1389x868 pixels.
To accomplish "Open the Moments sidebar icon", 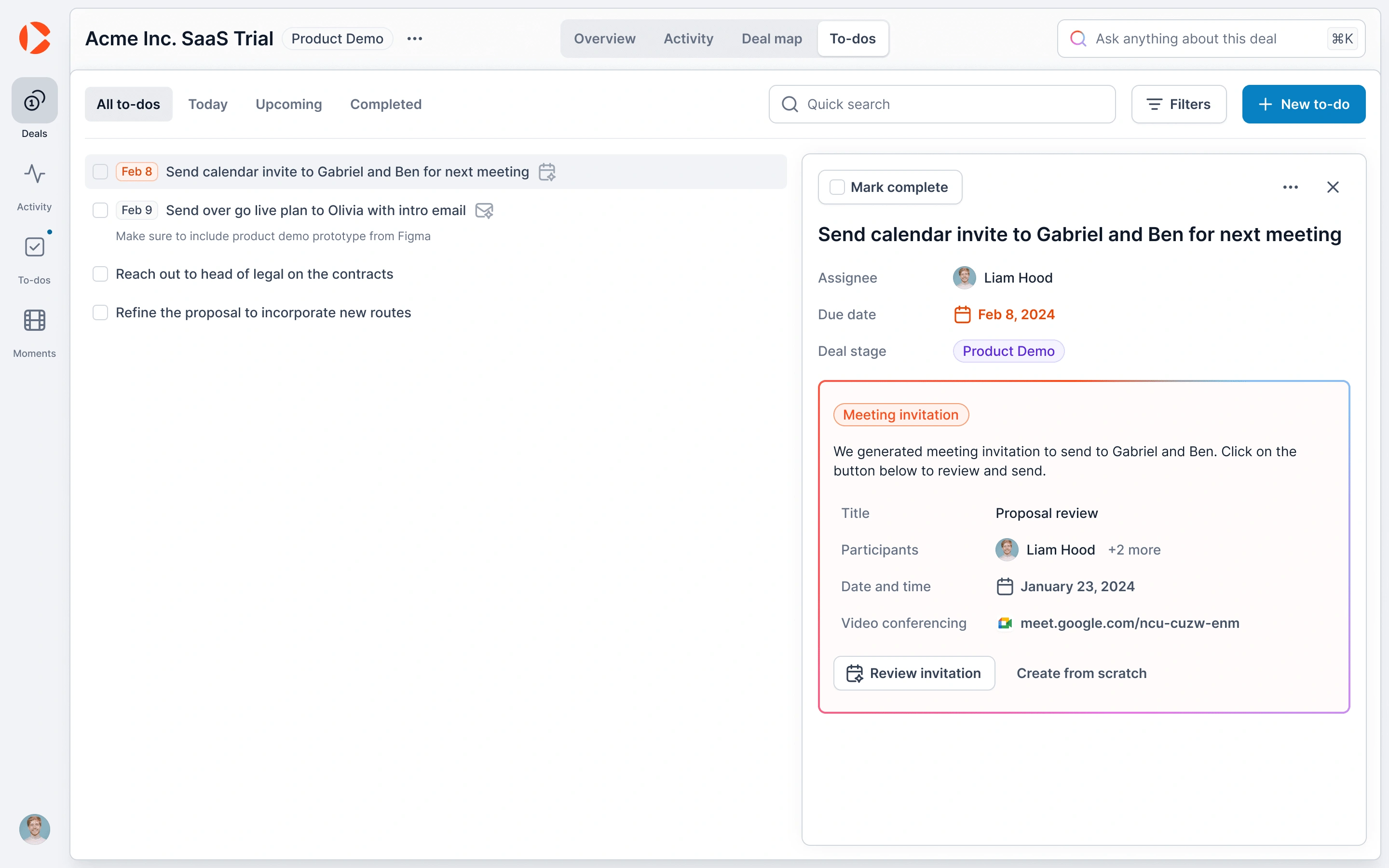I will [x=34, y=321].
